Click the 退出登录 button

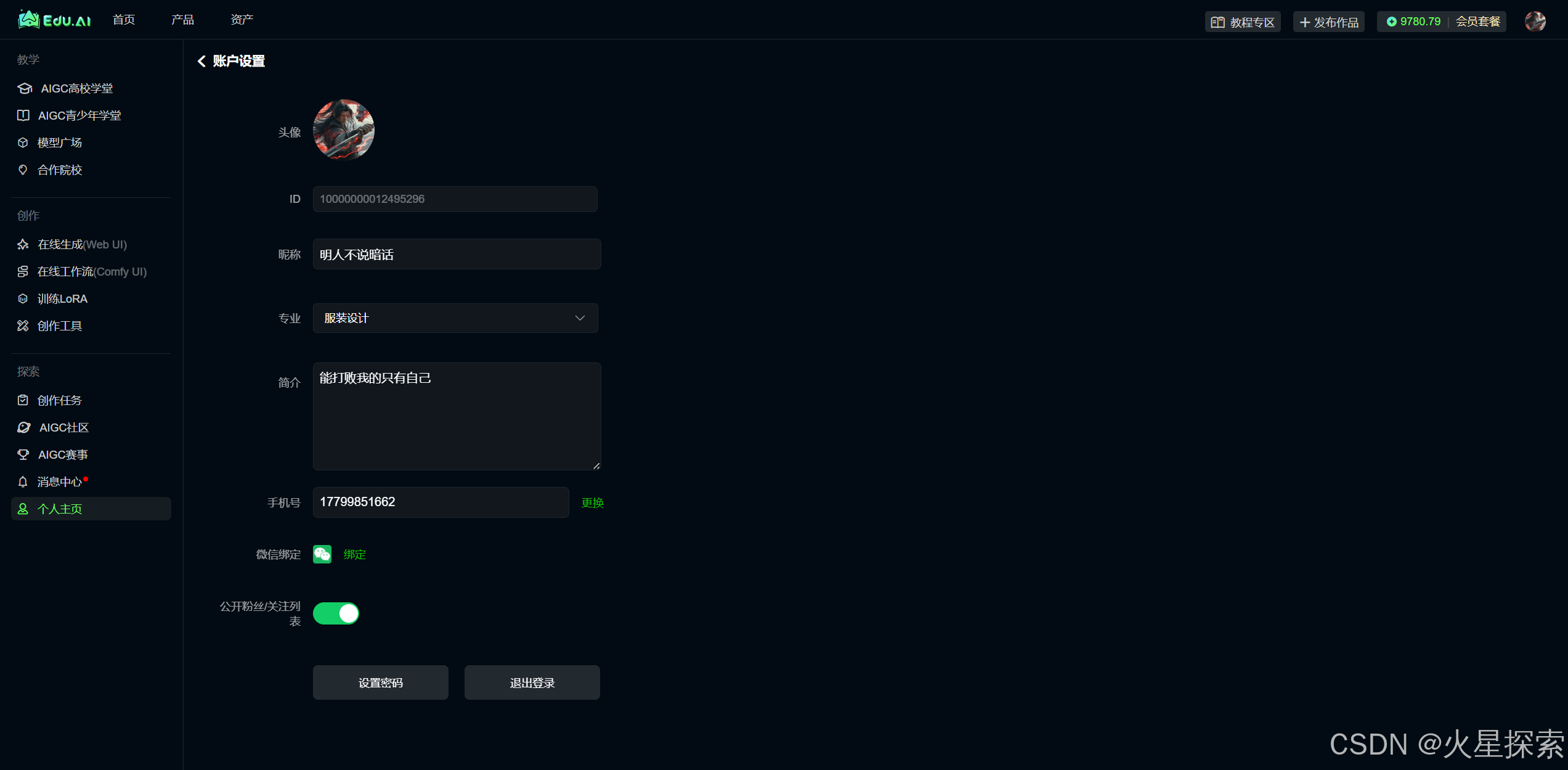[x=532, y=682]
